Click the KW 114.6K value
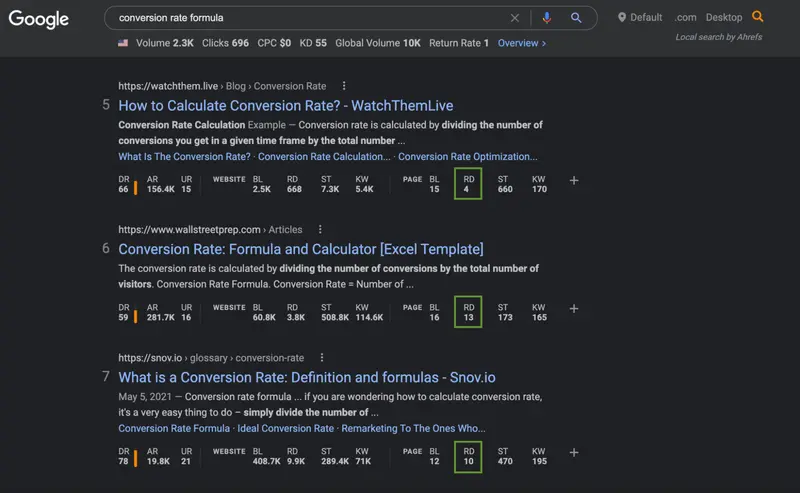 coord(369,317)
